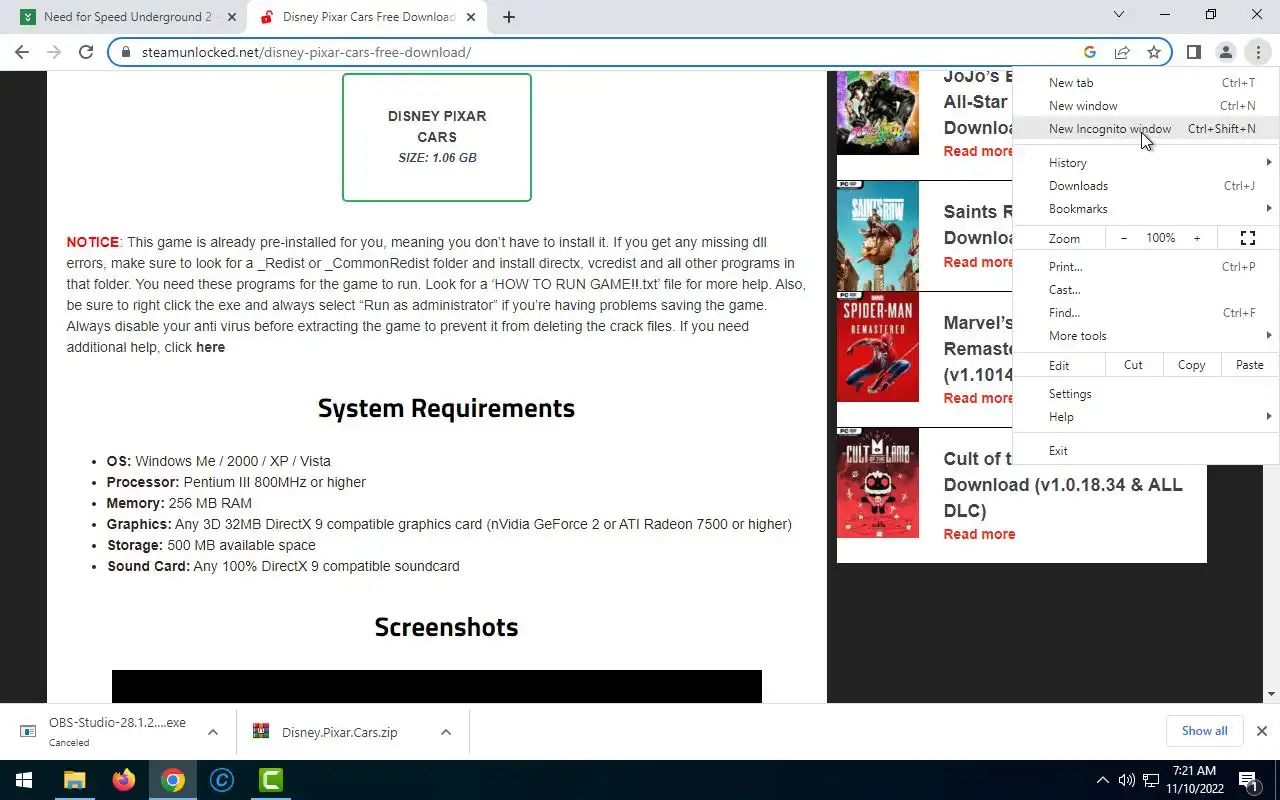Image resolution: width=1280 pixels, height=800 pixels.
Task: Click Cut in the Edit row
Action: (x=1133, y=365)
